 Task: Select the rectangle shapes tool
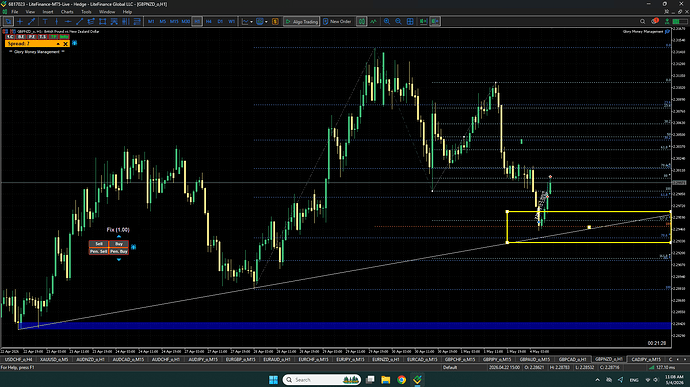tap(103, 21)
